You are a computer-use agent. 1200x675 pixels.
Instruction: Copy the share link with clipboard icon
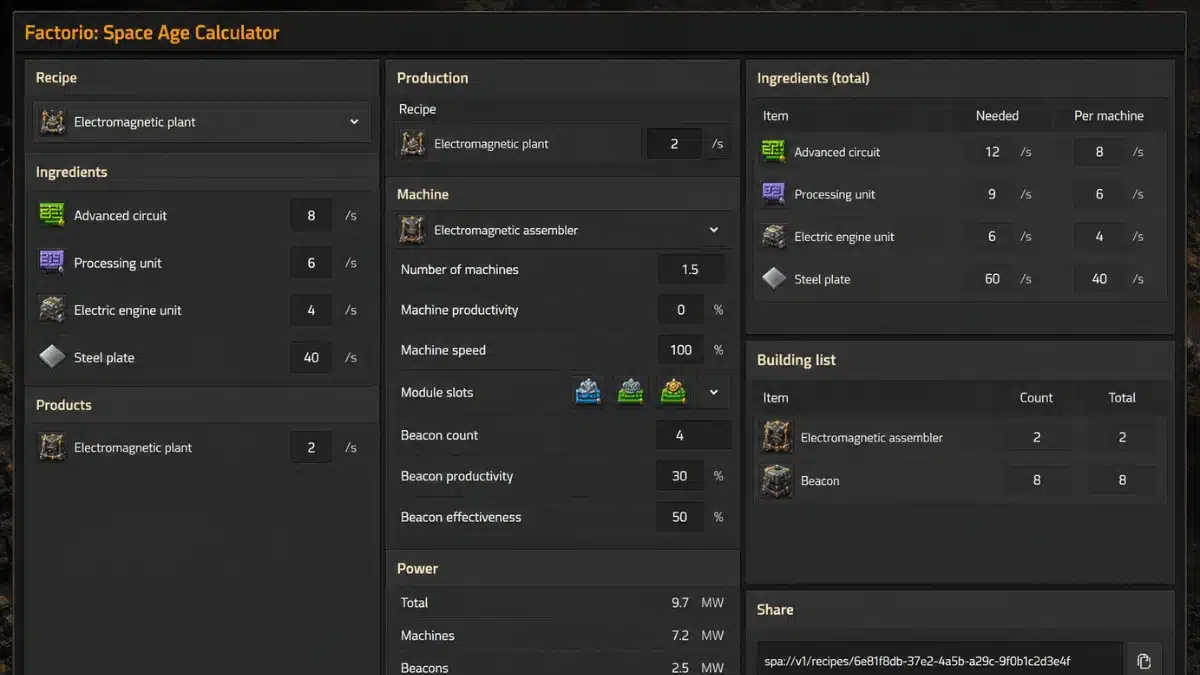[1144, 661]
